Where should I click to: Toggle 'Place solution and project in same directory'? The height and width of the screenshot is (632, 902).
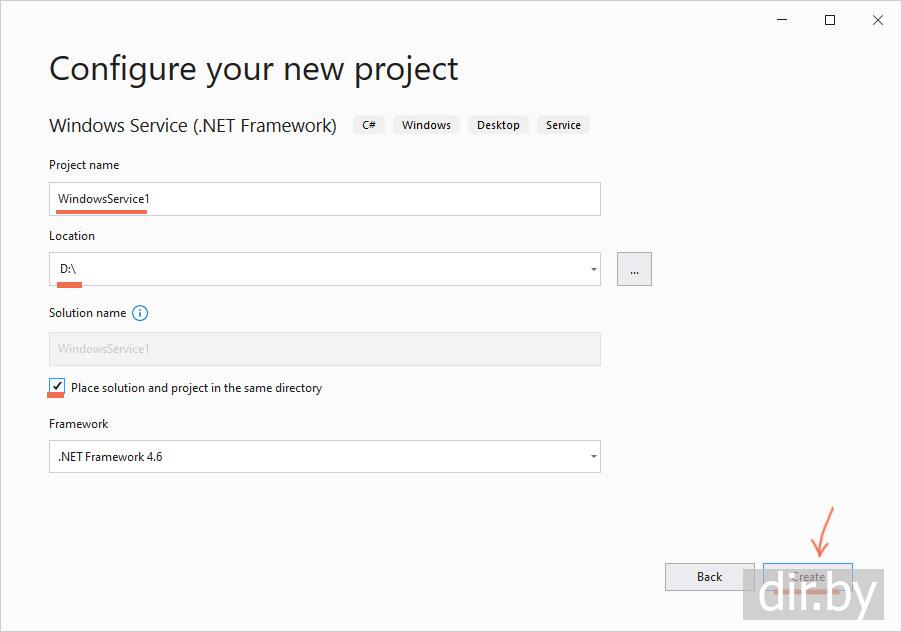pyautogui.click(x=57, y=387)
